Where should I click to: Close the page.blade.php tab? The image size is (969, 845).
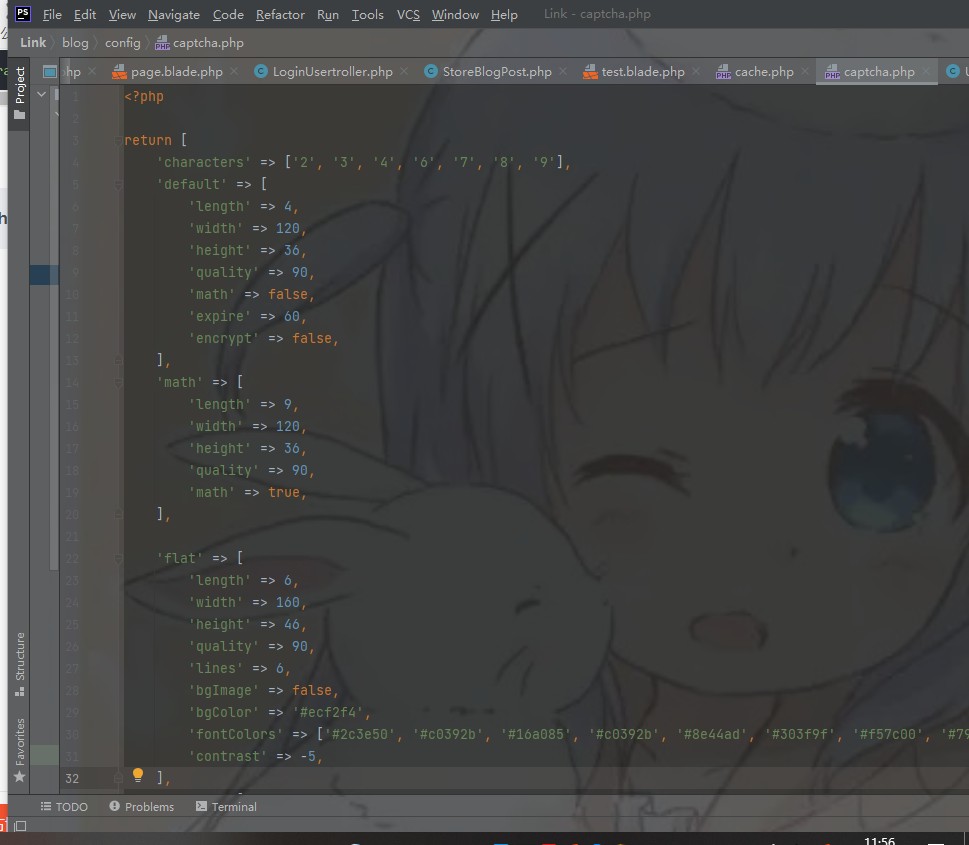[234, 72]
